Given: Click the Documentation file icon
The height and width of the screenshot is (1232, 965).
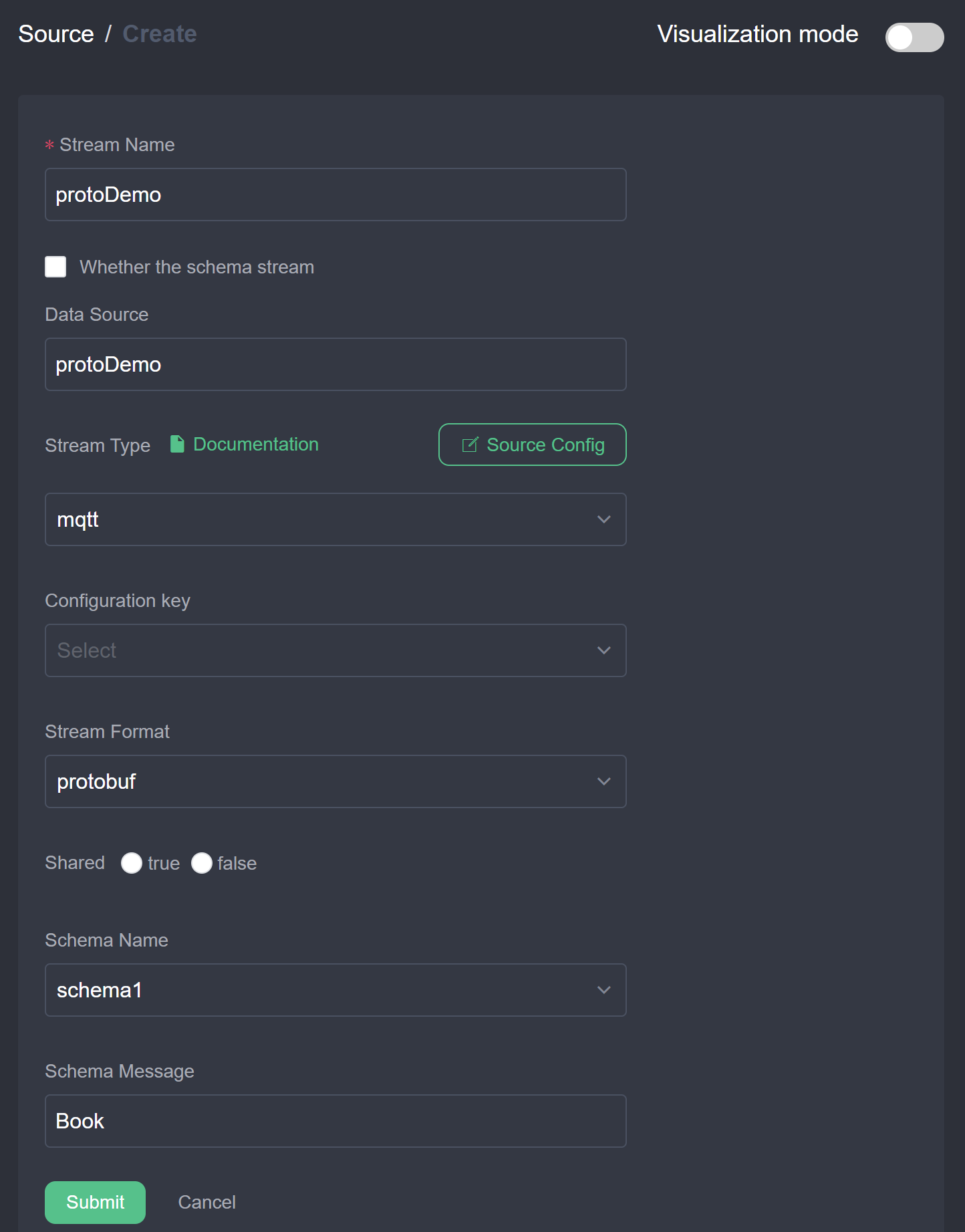Looking at the screenshot, I should coord(177,445).
